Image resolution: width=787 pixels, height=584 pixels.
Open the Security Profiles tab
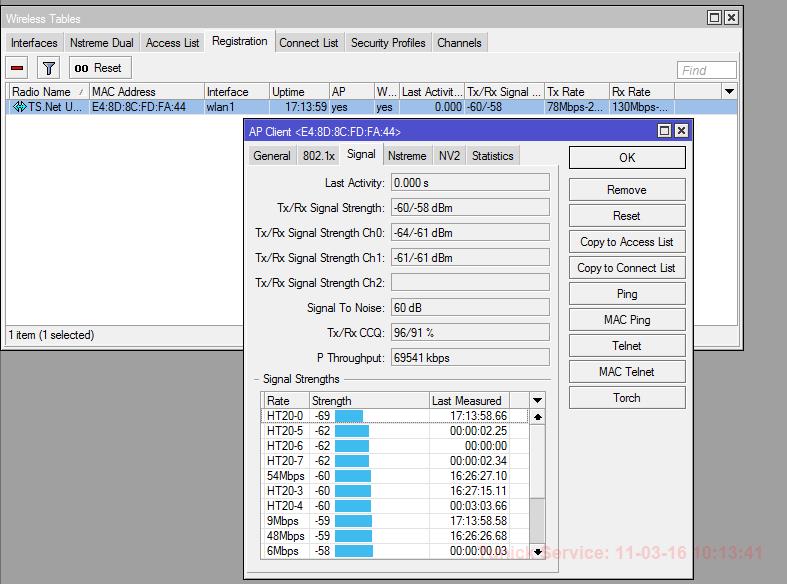pos(388,43)
